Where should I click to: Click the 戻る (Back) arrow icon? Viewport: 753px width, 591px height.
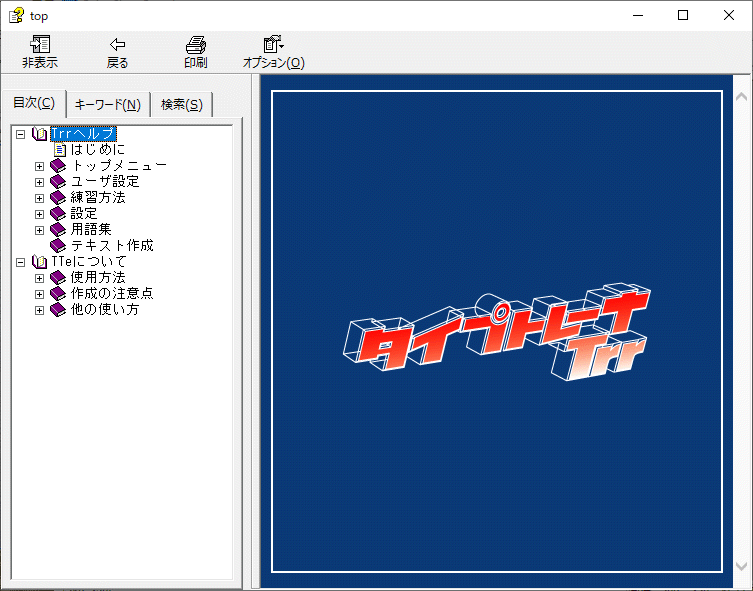[118, 45]
